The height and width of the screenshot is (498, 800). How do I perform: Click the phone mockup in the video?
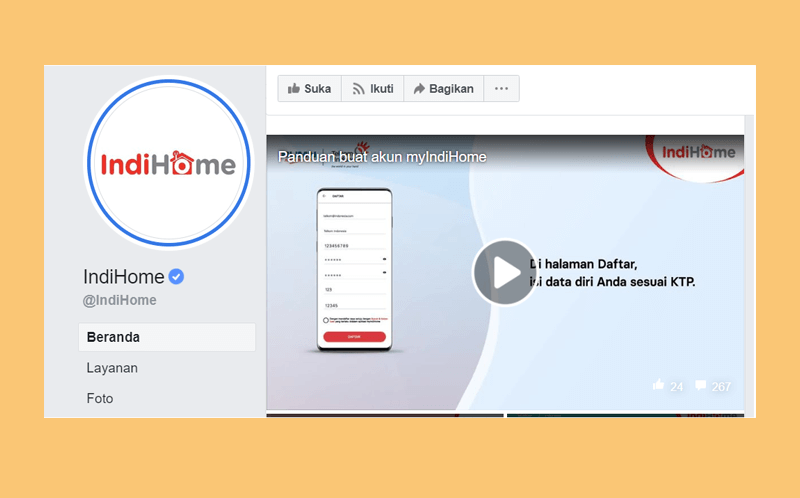coord(355,270)
